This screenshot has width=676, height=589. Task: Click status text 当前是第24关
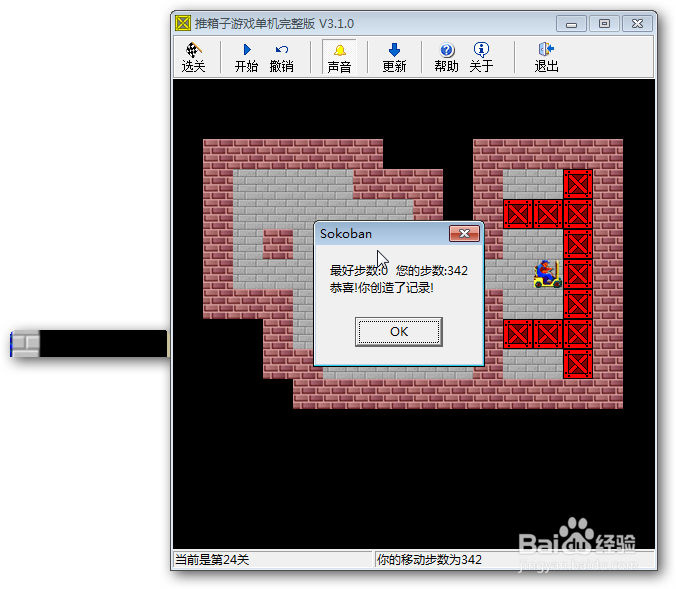pos(212,560)
